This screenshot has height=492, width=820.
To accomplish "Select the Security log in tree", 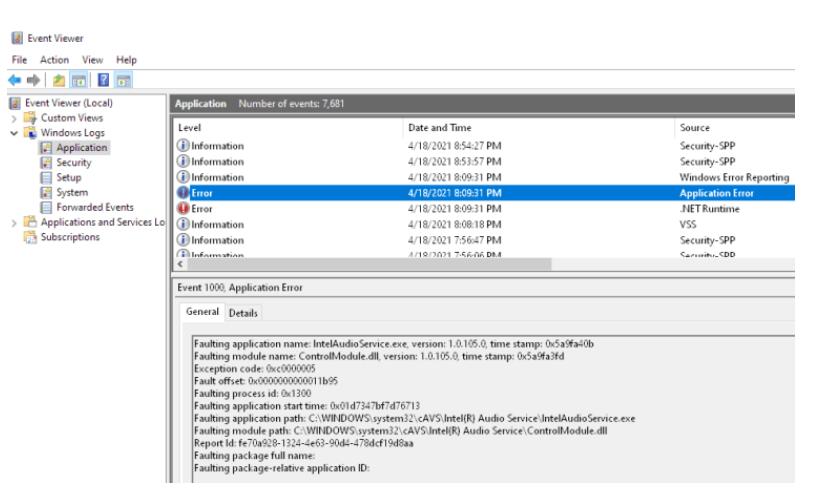I will [x=74, y=162].
